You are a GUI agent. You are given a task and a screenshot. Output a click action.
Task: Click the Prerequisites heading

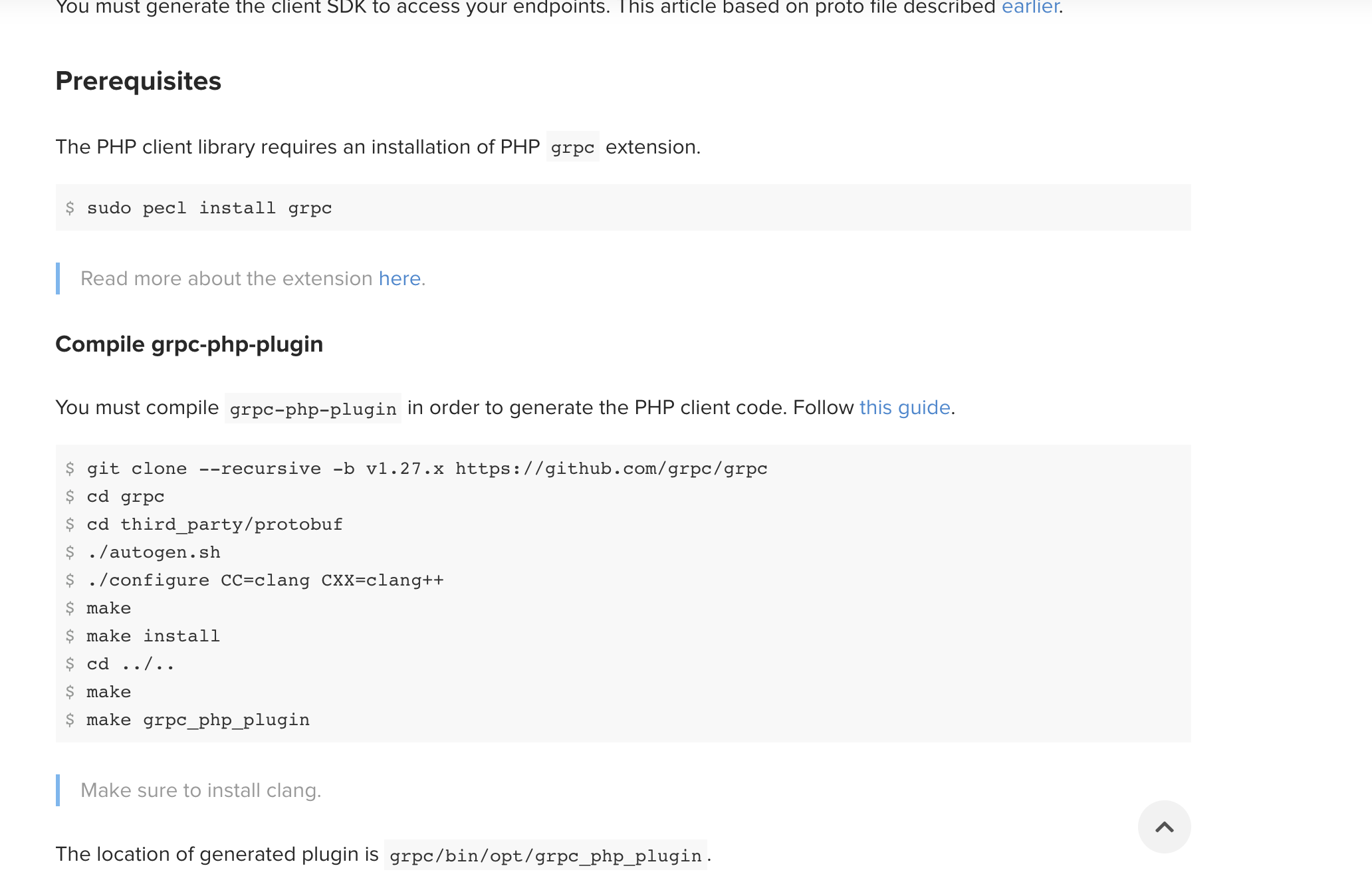(x=138, y=81)
